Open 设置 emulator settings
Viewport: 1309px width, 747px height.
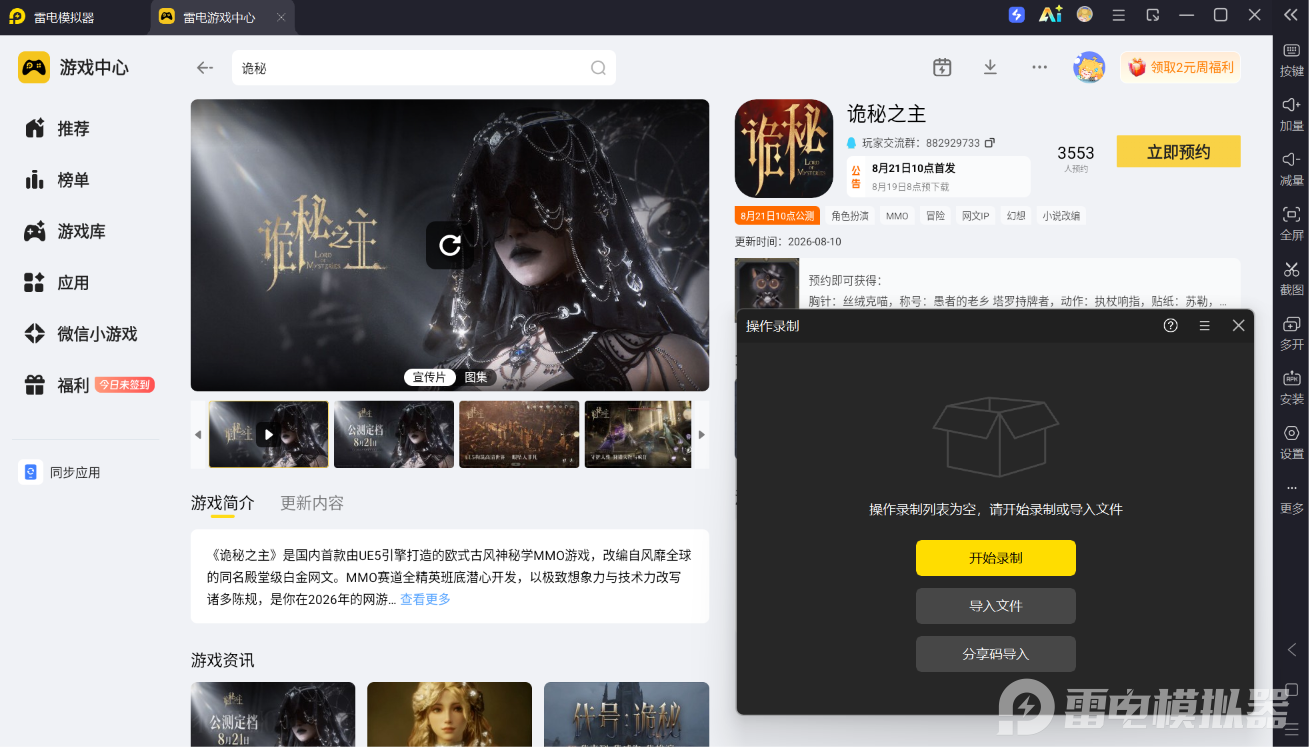pyautogui.click(x=1292, y=442)
